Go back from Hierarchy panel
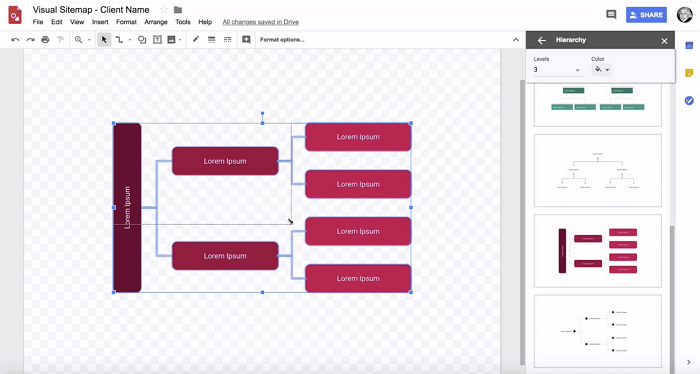The height and width of the screenshot is (374, 700). (x=542, y=40)
